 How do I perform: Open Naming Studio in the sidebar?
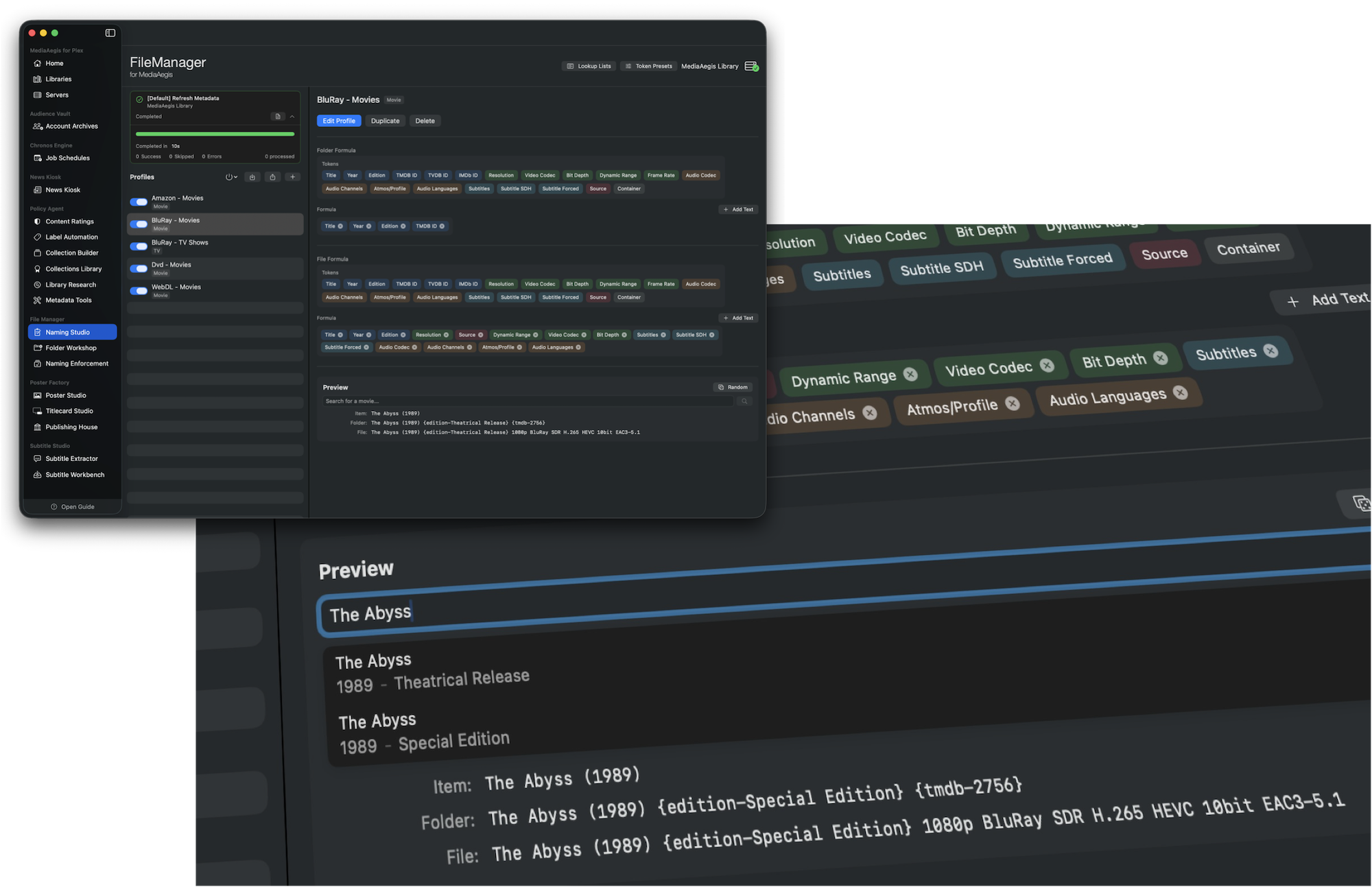coord(72,332)
